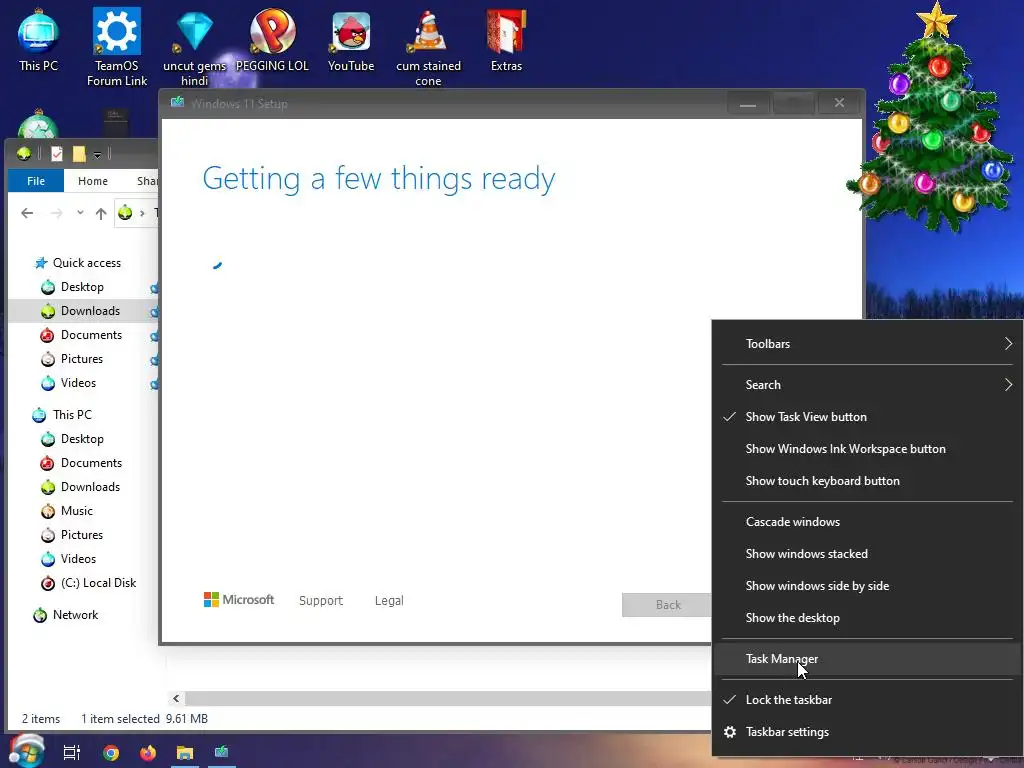Select Pictures under Quick access
The width and height of the screenshot is (1024, 768).
point(82,359)
